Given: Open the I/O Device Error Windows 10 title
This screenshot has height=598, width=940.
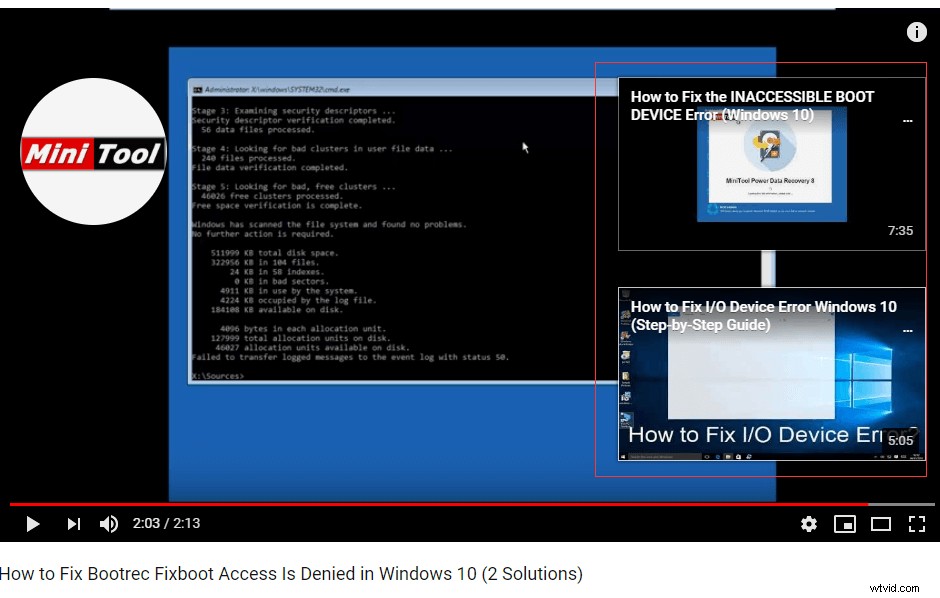Looking at the screenshot, I should tap(763, 315).
